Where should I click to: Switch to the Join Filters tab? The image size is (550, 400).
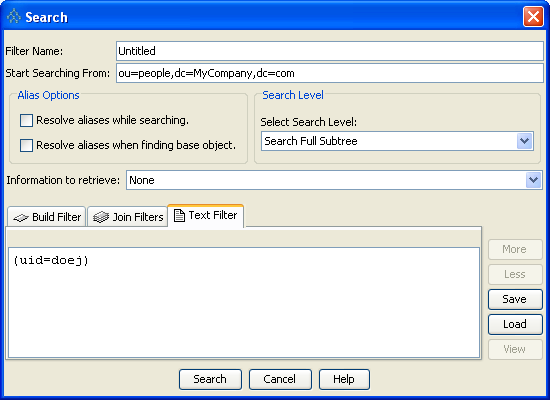[x=127, y=217]
